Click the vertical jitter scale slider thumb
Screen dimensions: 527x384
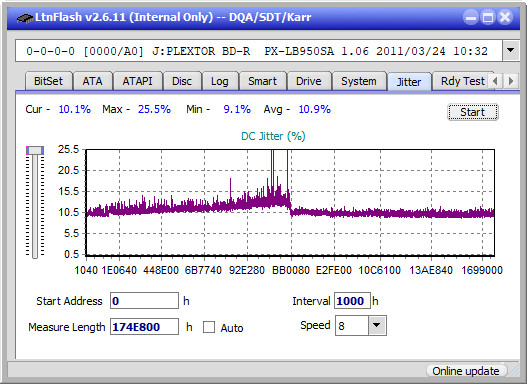click(x=35, y=150)
